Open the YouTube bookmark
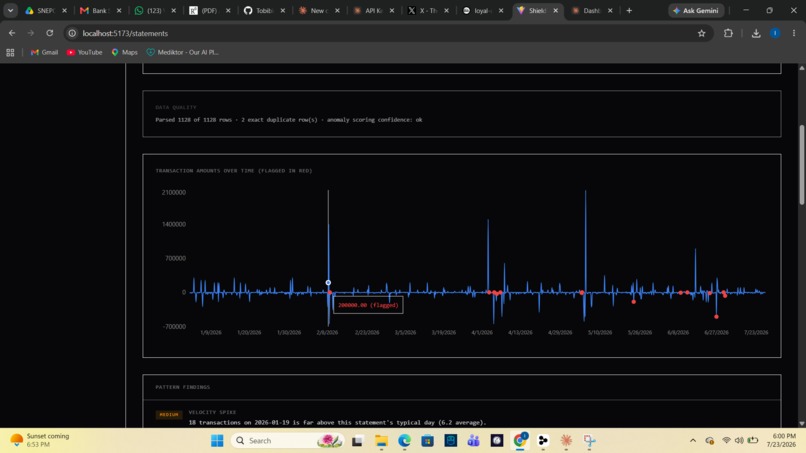Screen dimensions: 806x453 84,52
